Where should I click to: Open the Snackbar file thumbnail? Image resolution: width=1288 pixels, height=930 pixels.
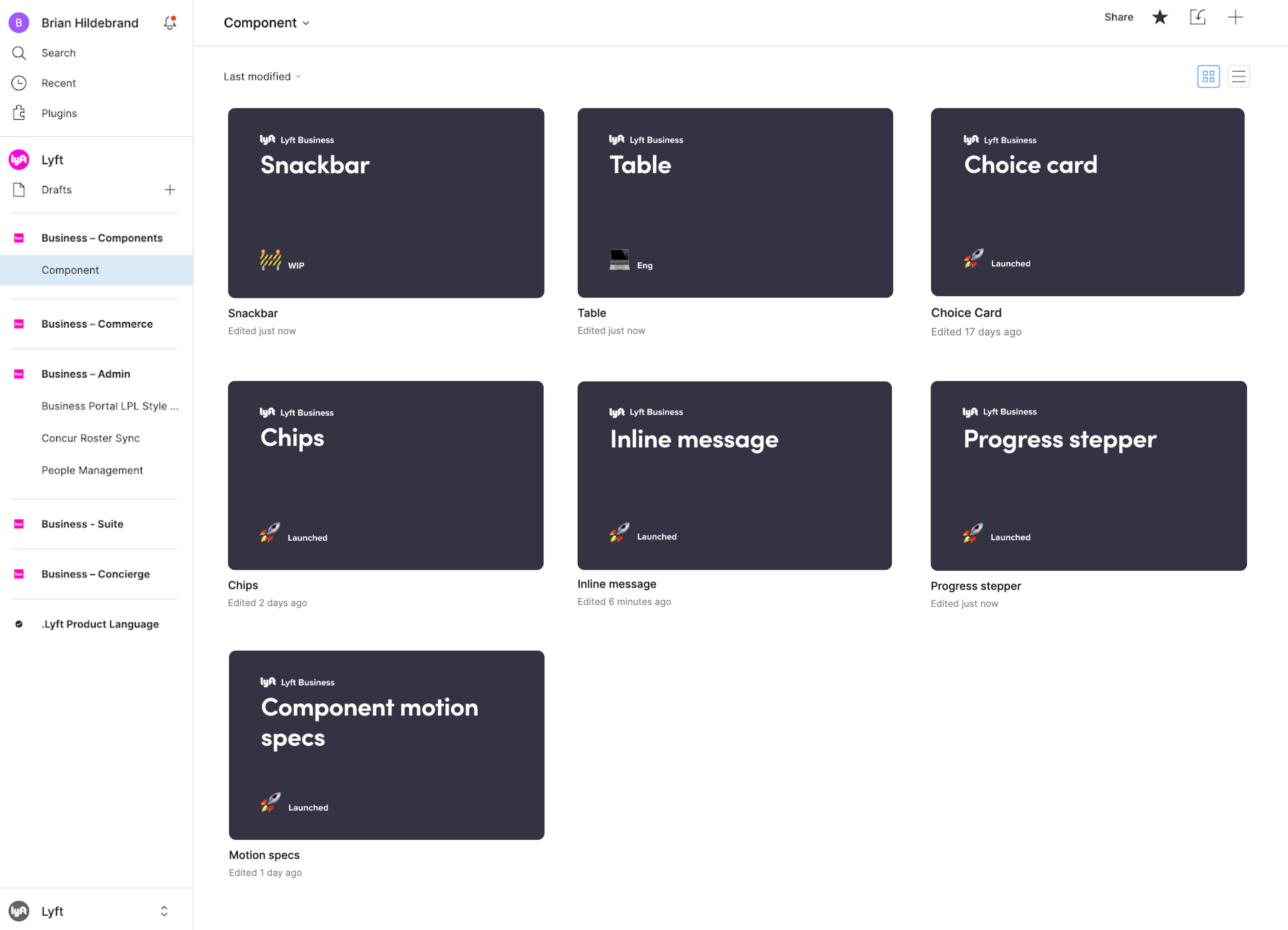(x=386, y=203)
